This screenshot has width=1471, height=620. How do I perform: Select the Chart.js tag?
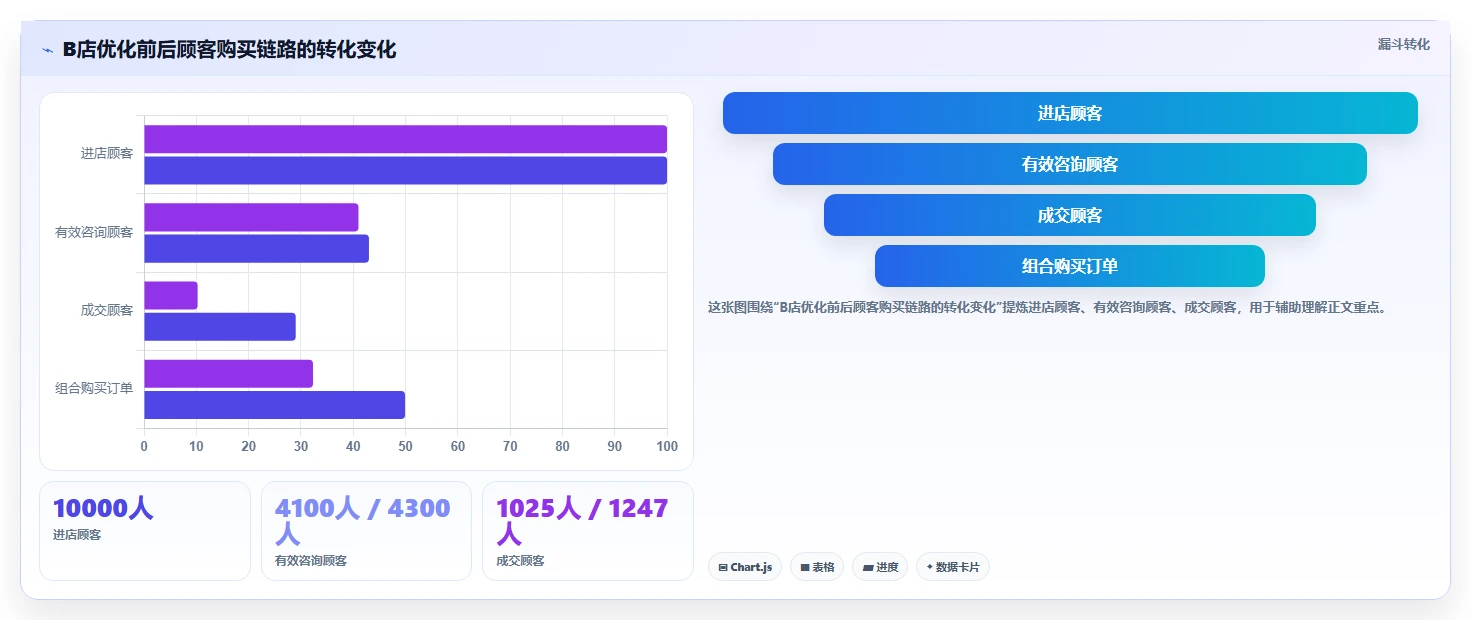pyautogui.click(x=745, y=567)
